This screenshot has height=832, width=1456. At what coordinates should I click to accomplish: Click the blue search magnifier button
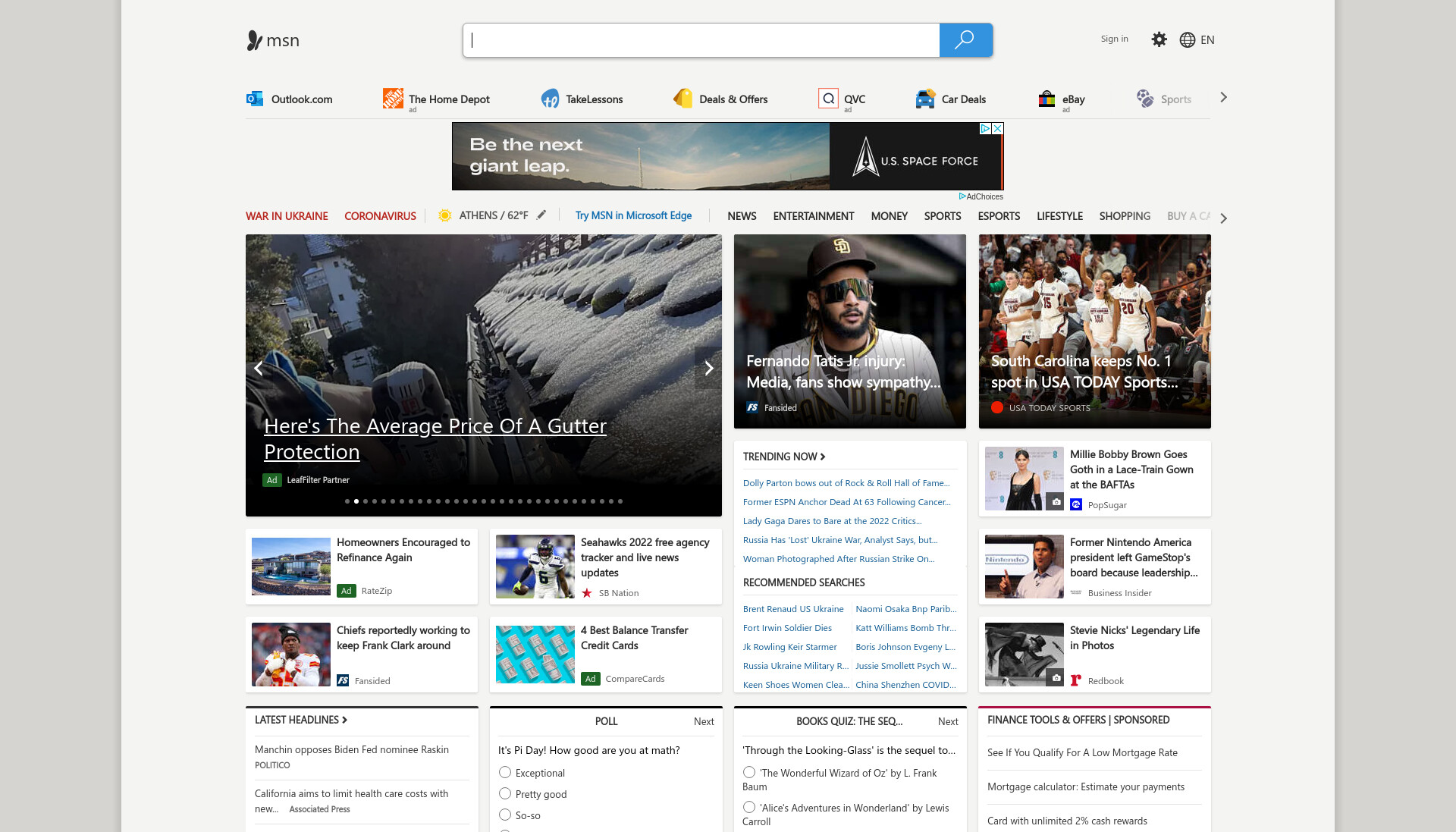point(965,40)
